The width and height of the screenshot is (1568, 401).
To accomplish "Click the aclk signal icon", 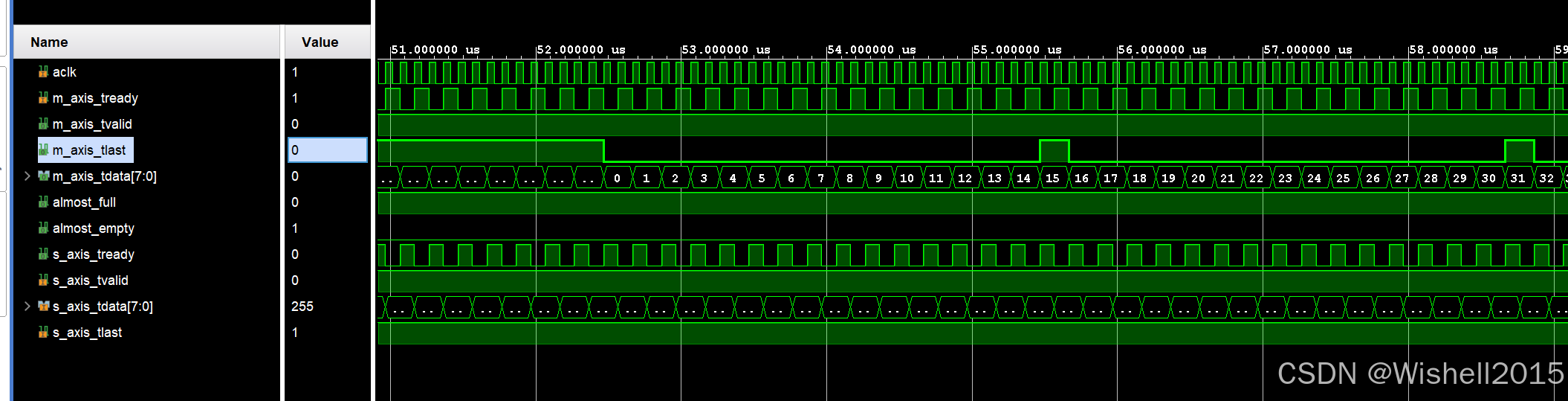I will click(43, 72).
